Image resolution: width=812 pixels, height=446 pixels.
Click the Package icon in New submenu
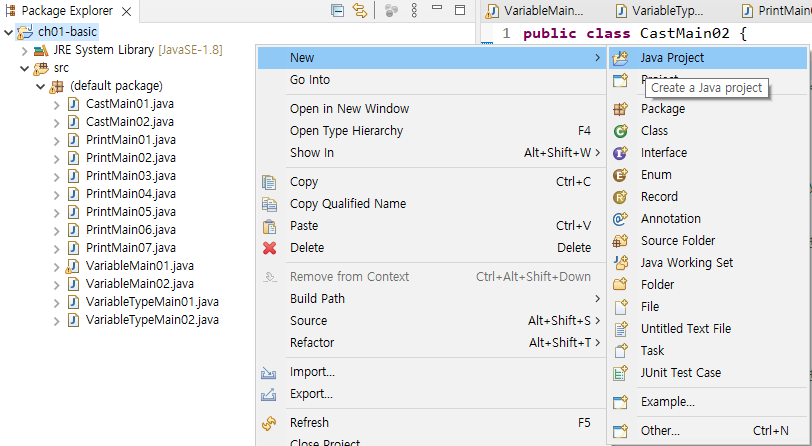[620, 109]
